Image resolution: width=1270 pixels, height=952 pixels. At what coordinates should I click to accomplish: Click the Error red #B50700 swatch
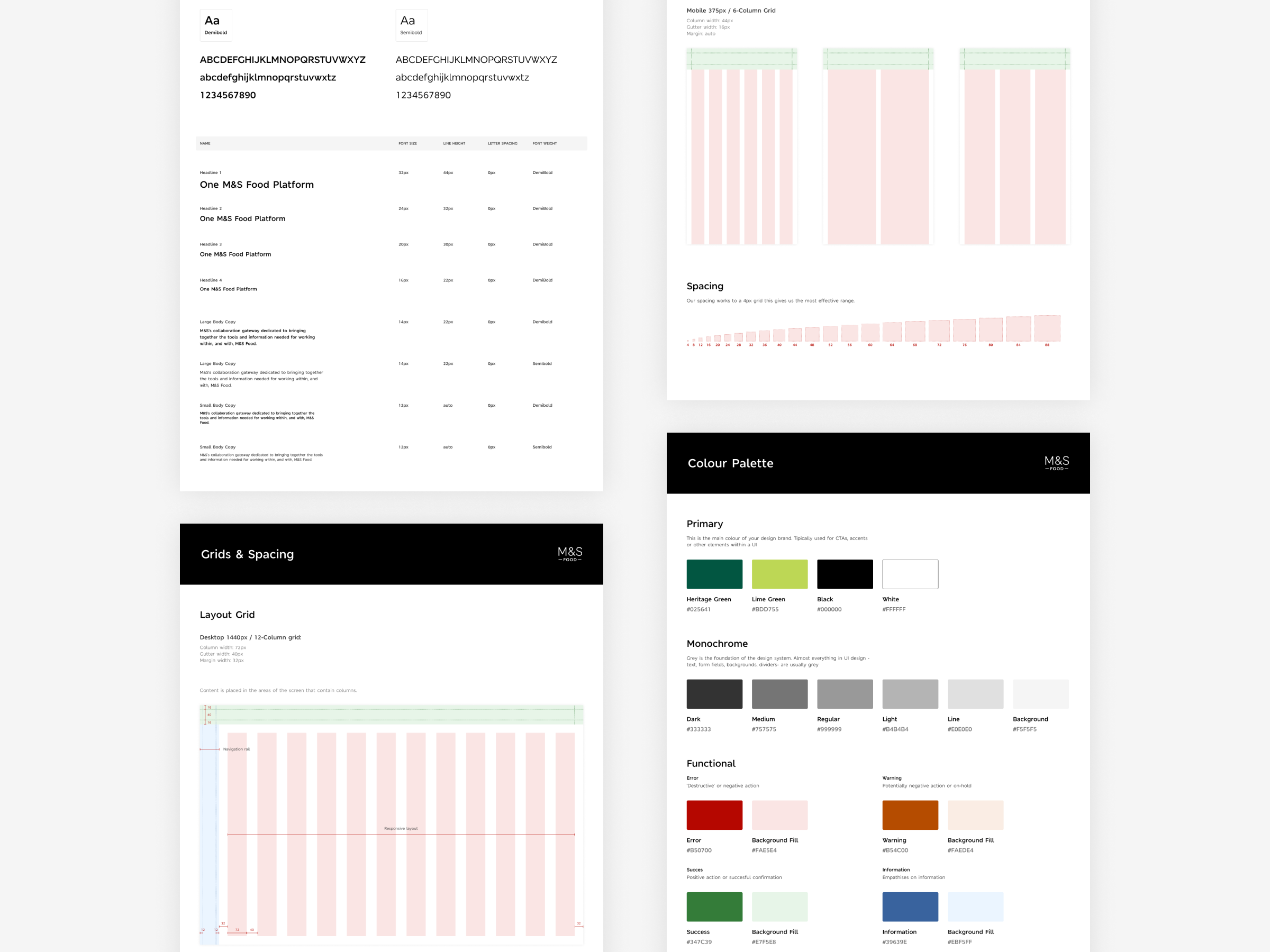pyautogui.click(x=714, y=815)
